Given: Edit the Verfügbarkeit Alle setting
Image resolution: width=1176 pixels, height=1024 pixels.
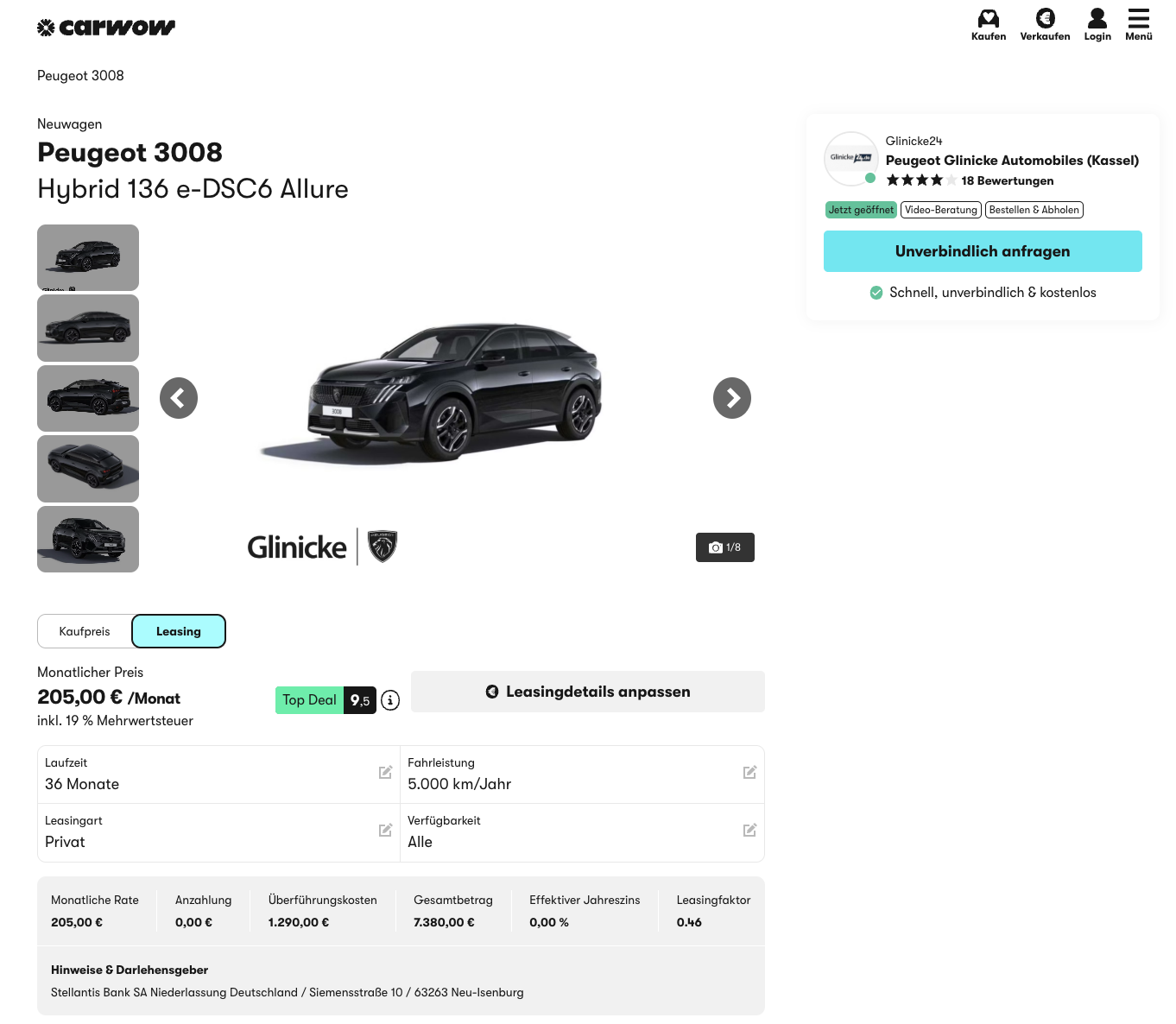Looking at the screenshot, I should 749,831.
